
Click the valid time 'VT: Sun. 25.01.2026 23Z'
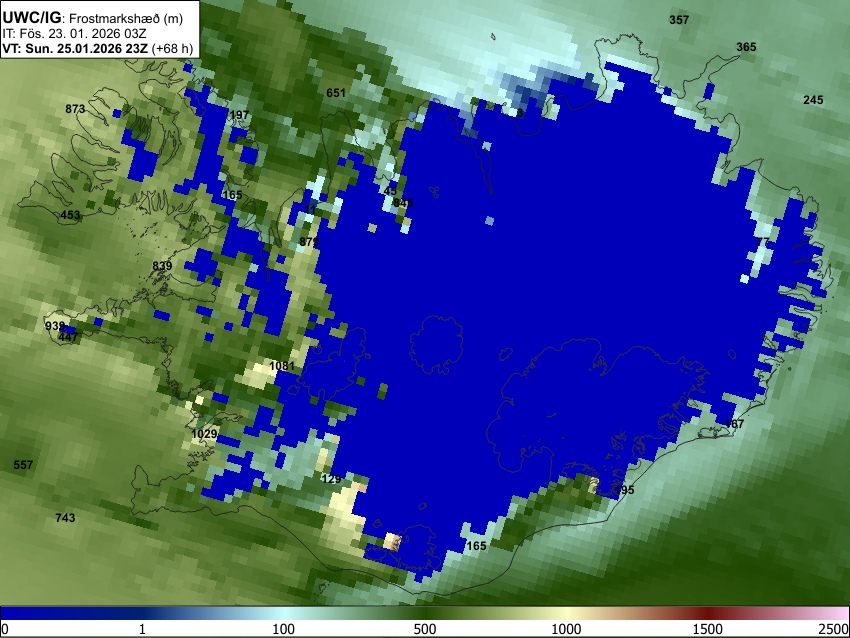(x=75, y=48)
